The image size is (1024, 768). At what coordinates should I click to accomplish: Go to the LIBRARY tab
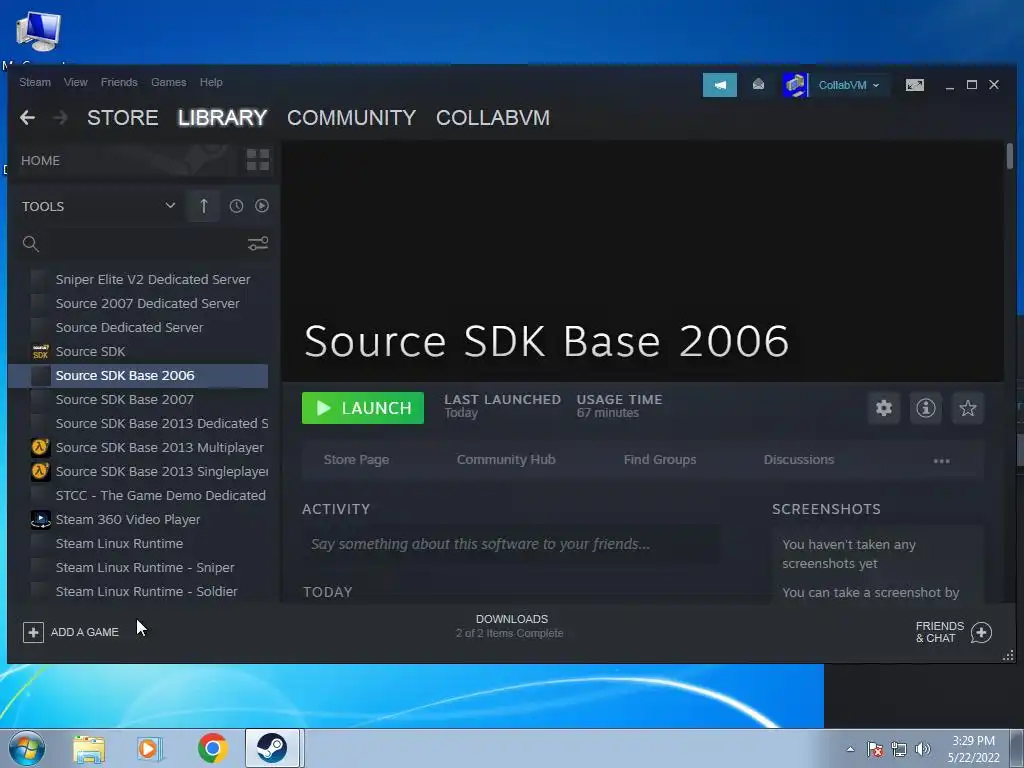(222, 118)
